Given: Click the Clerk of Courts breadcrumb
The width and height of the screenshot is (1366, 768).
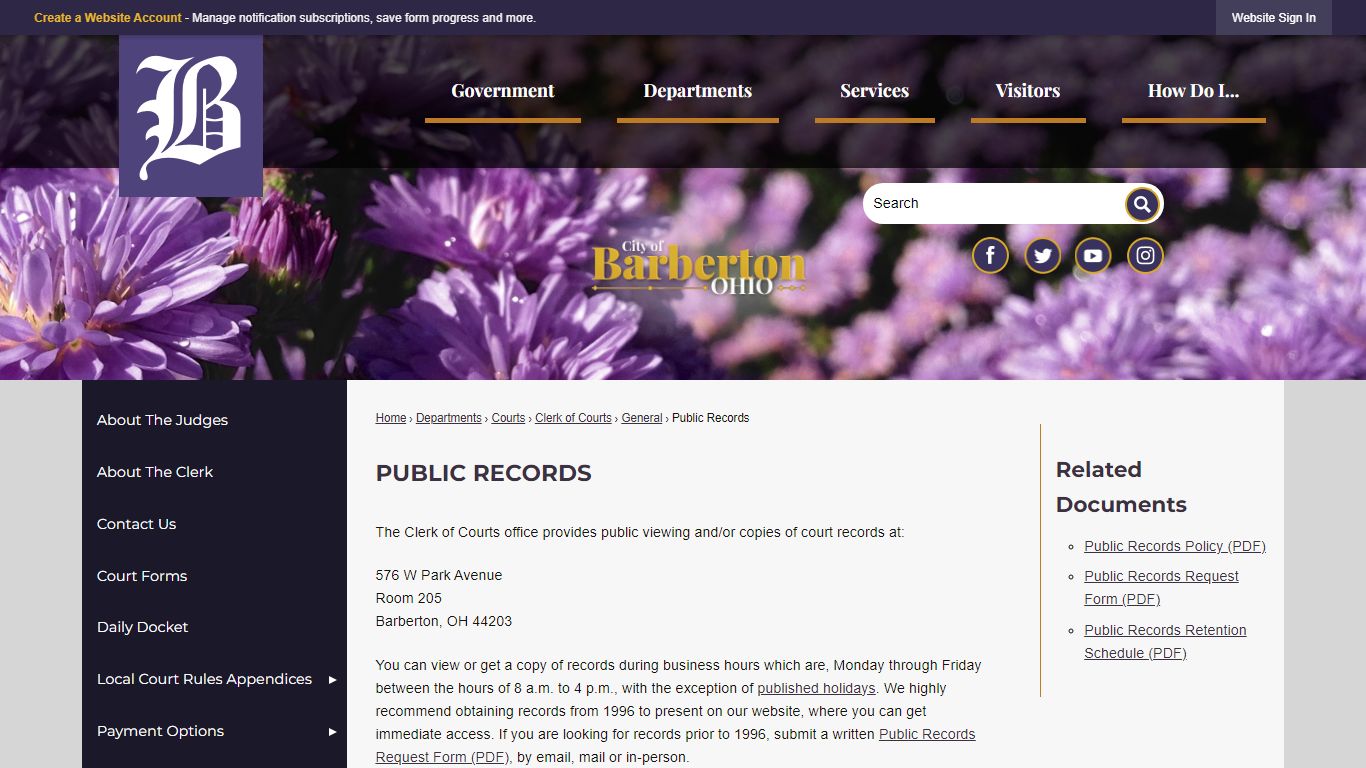Looking at the screenshot, I should point(573,418).
